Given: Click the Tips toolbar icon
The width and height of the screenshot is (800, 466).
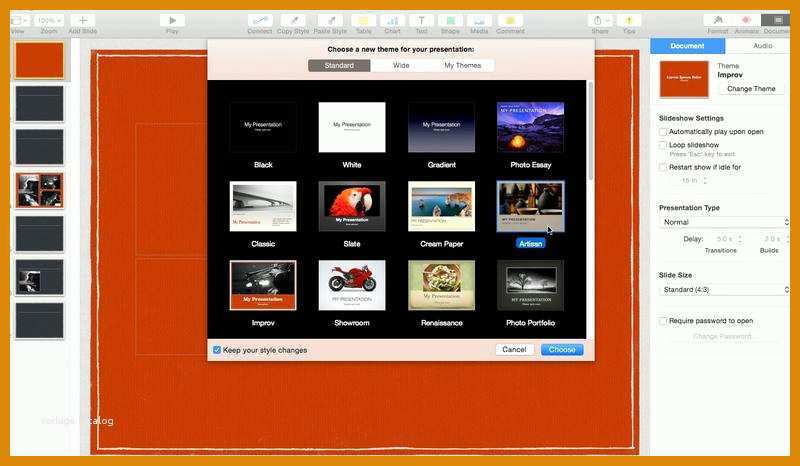Looking at the screenshot, I should [x=629, y=20].
